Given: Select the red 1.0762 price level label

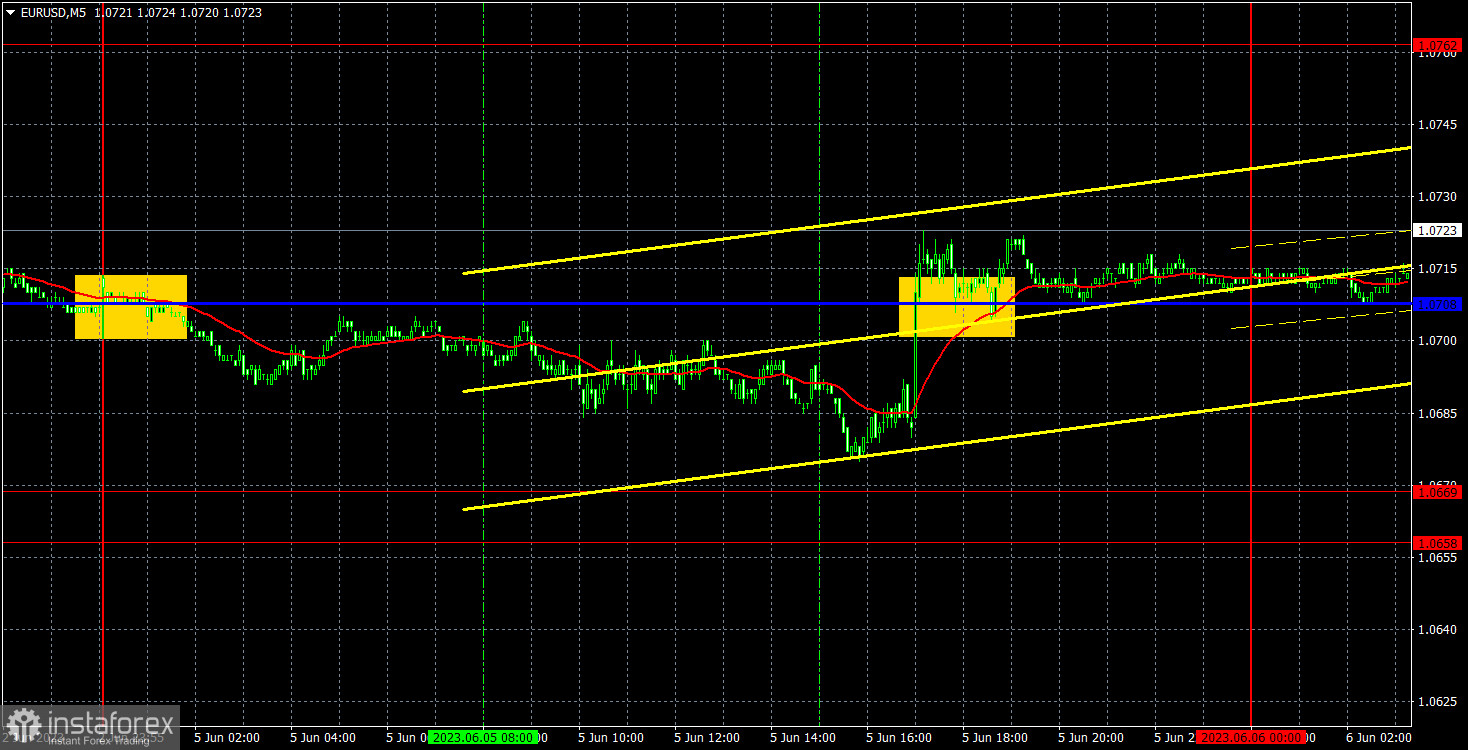Looking at the screenshot, I should point(1438,45).
